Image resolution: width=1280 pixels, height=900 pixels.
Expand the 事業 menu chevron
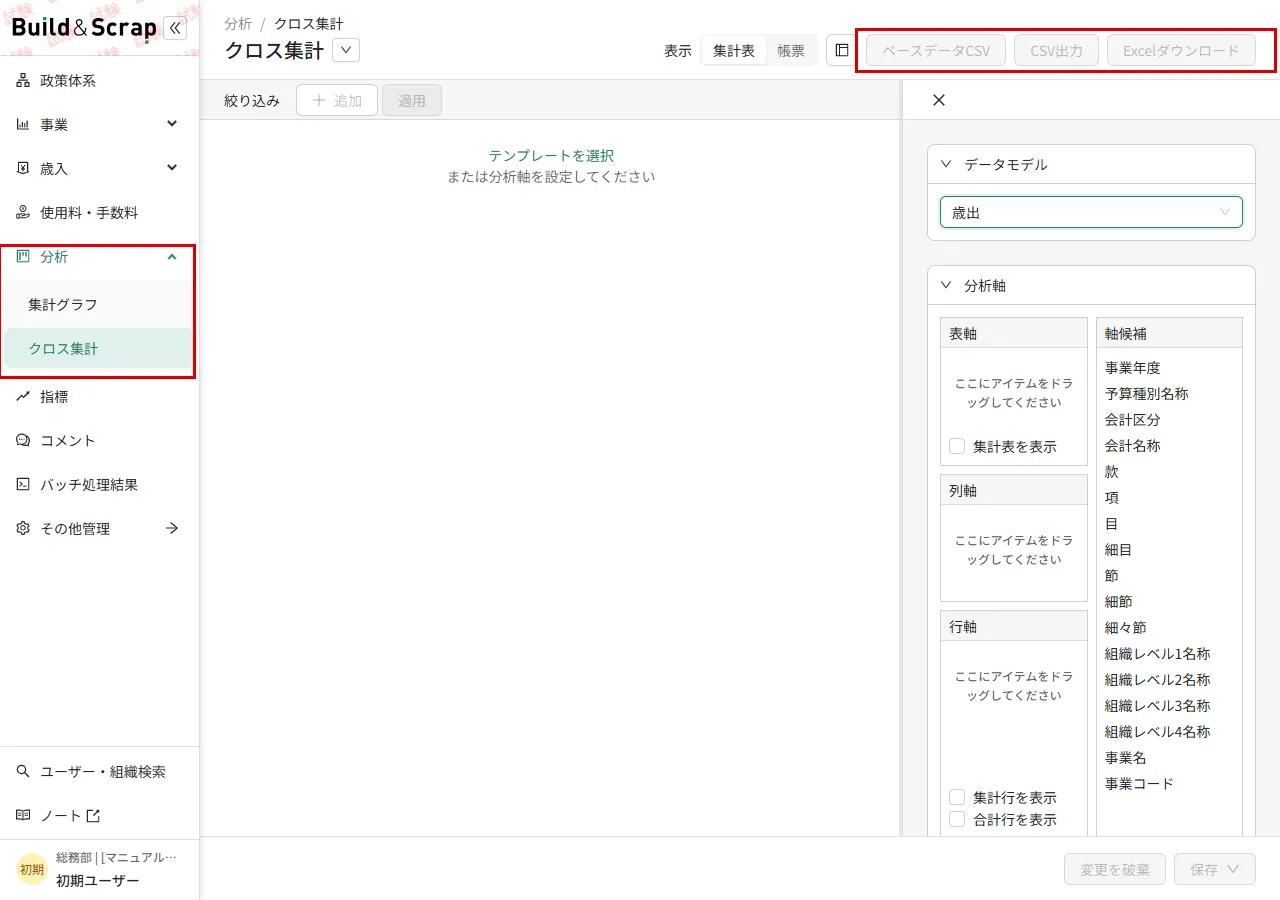click(x=172, y=124)
